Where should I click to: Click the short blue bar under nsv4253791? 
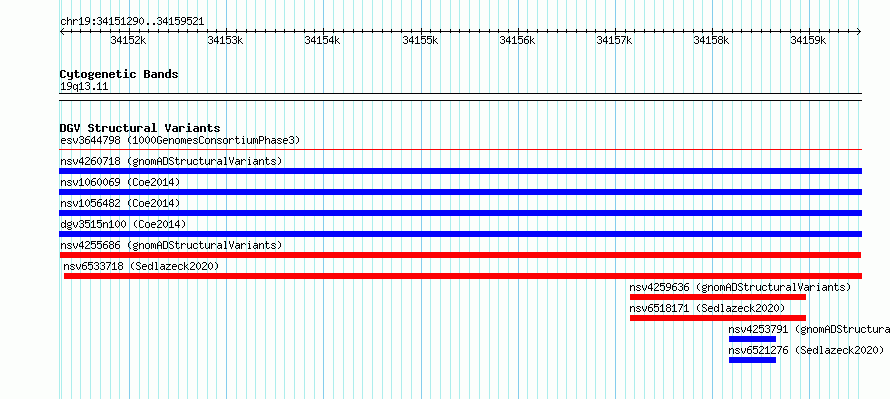click(x=752, y=339)
